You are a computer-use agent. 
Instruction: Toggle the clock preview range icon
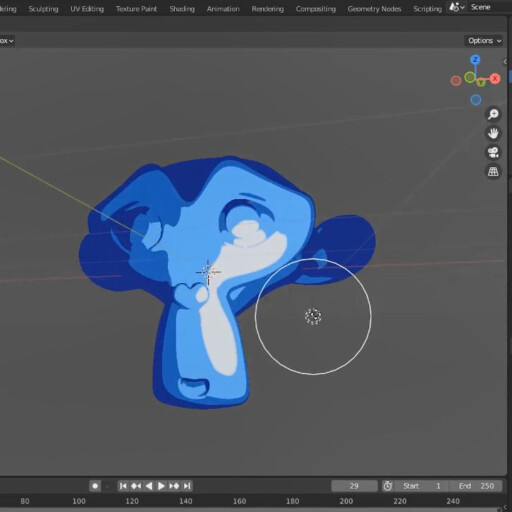pos(387,486)
